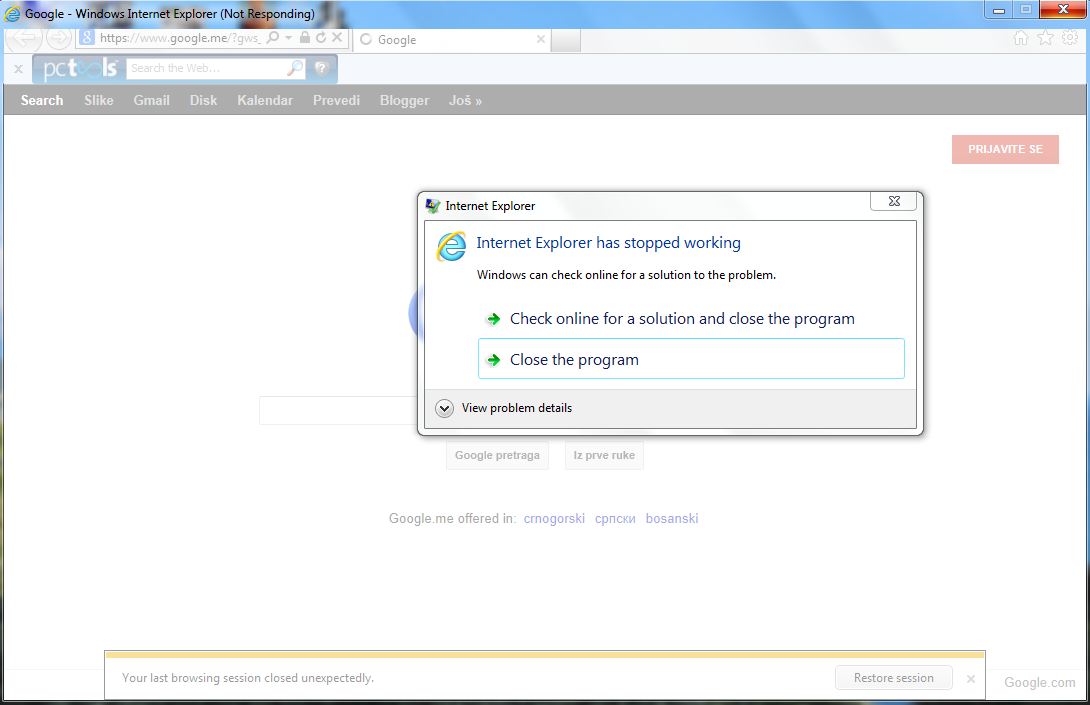
Task: Select the Google browser tab
Action: click(x=452, y=40)
